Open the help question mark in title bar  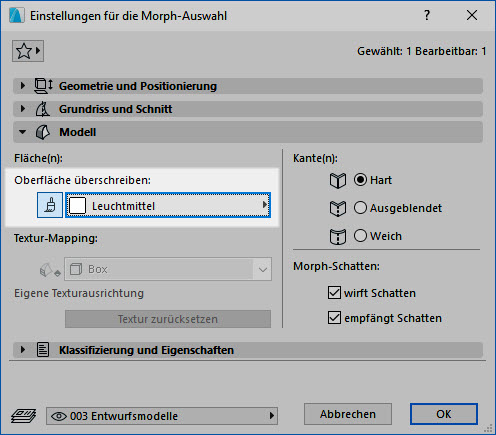tap(427, 15)
